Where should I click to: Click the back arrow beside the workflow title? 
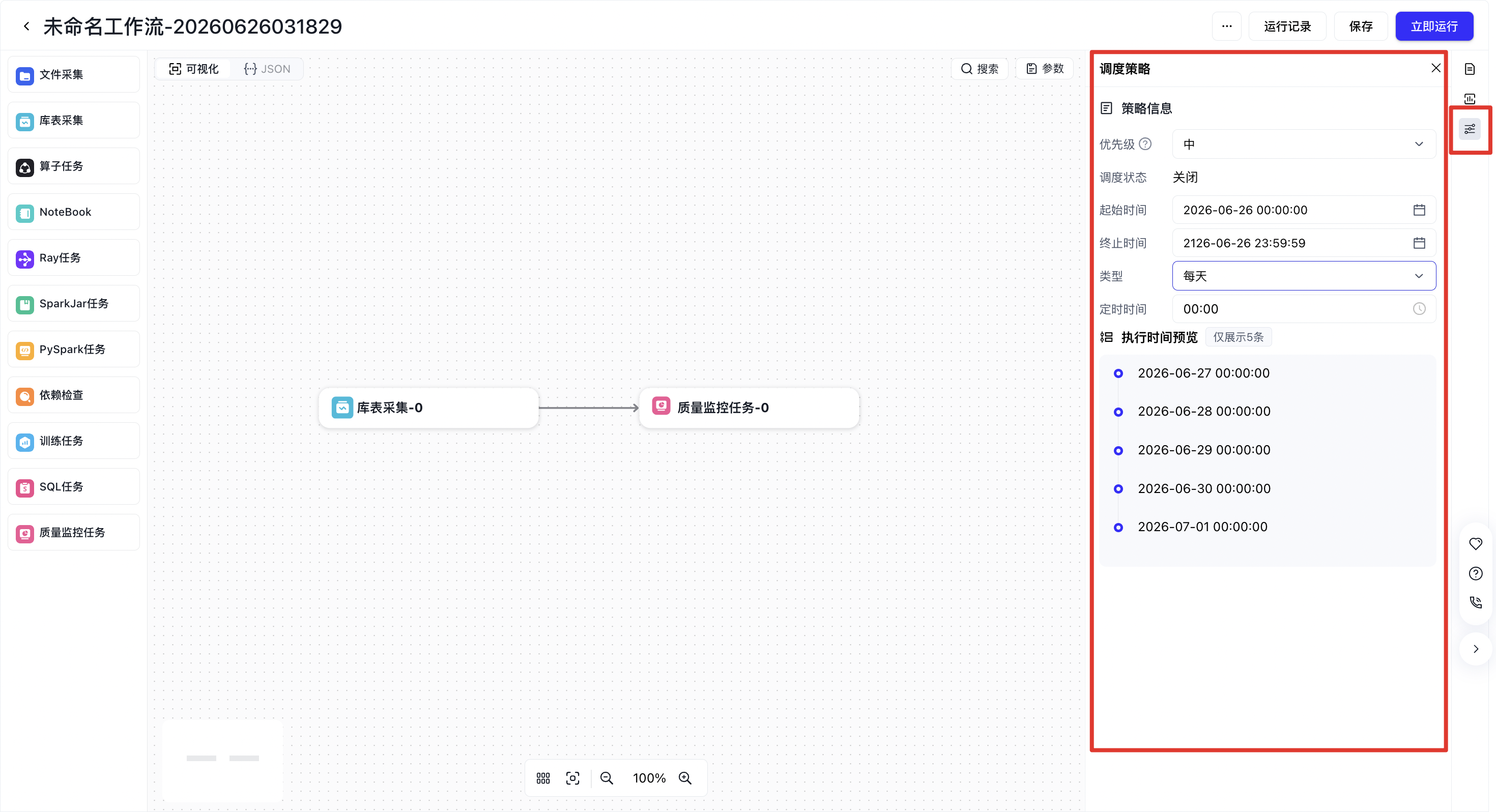[26, 26]
